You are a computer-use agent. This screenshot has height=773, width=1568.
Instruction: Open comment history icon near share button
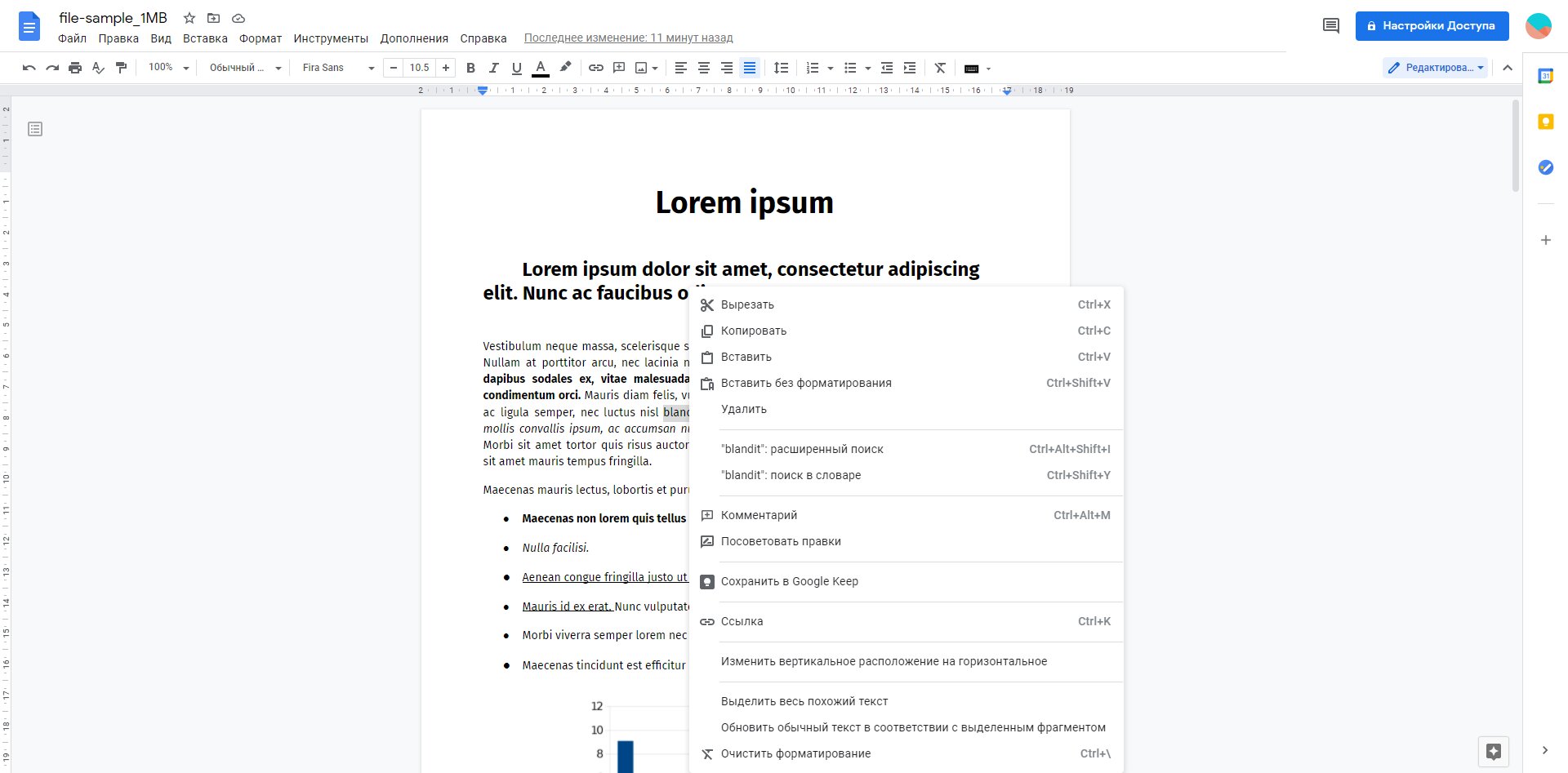click(x=1331, y=26)
